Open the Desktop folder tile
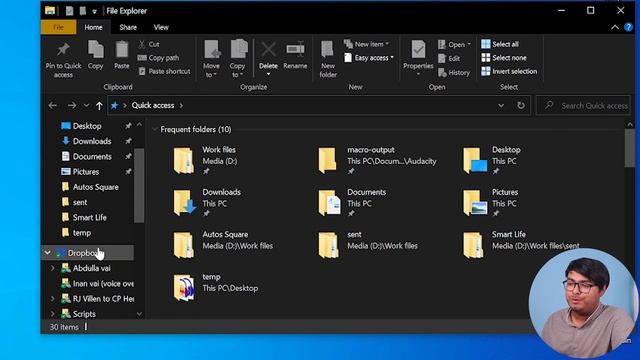640x360 pixels. point(492,161)
